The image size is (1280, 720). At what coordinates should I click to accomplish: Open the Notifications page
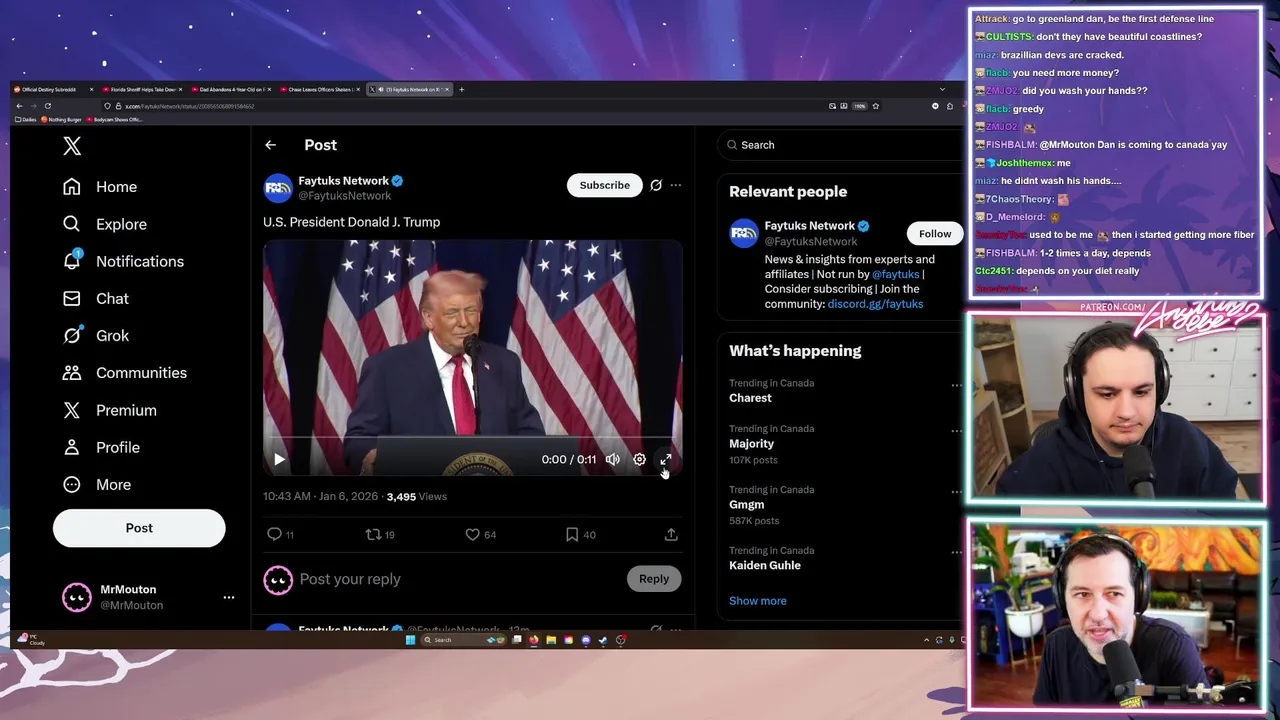point(122,261)
